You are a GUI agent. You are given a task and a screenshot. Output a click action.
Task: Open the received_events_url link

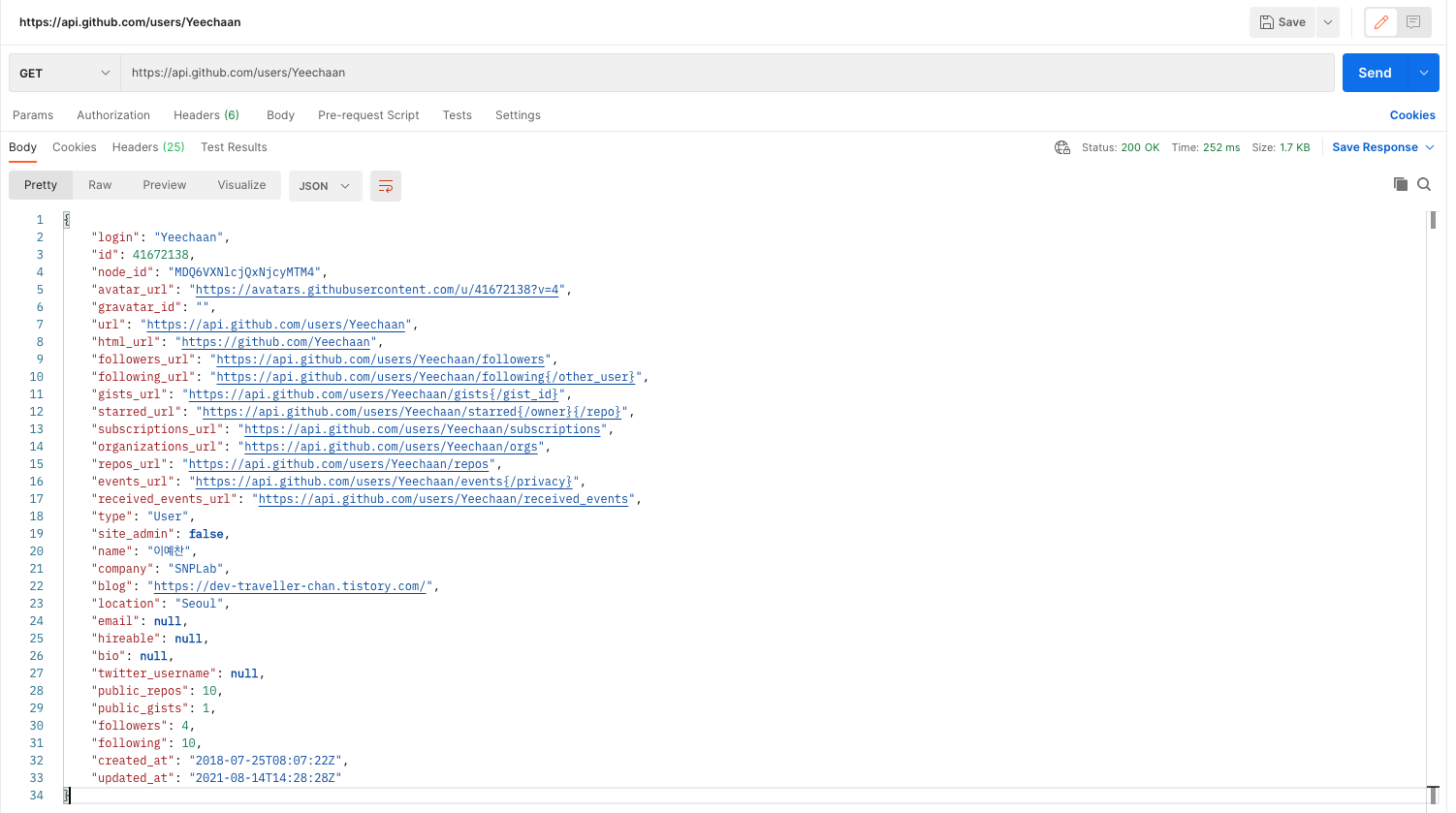click(x=444, y=499)
